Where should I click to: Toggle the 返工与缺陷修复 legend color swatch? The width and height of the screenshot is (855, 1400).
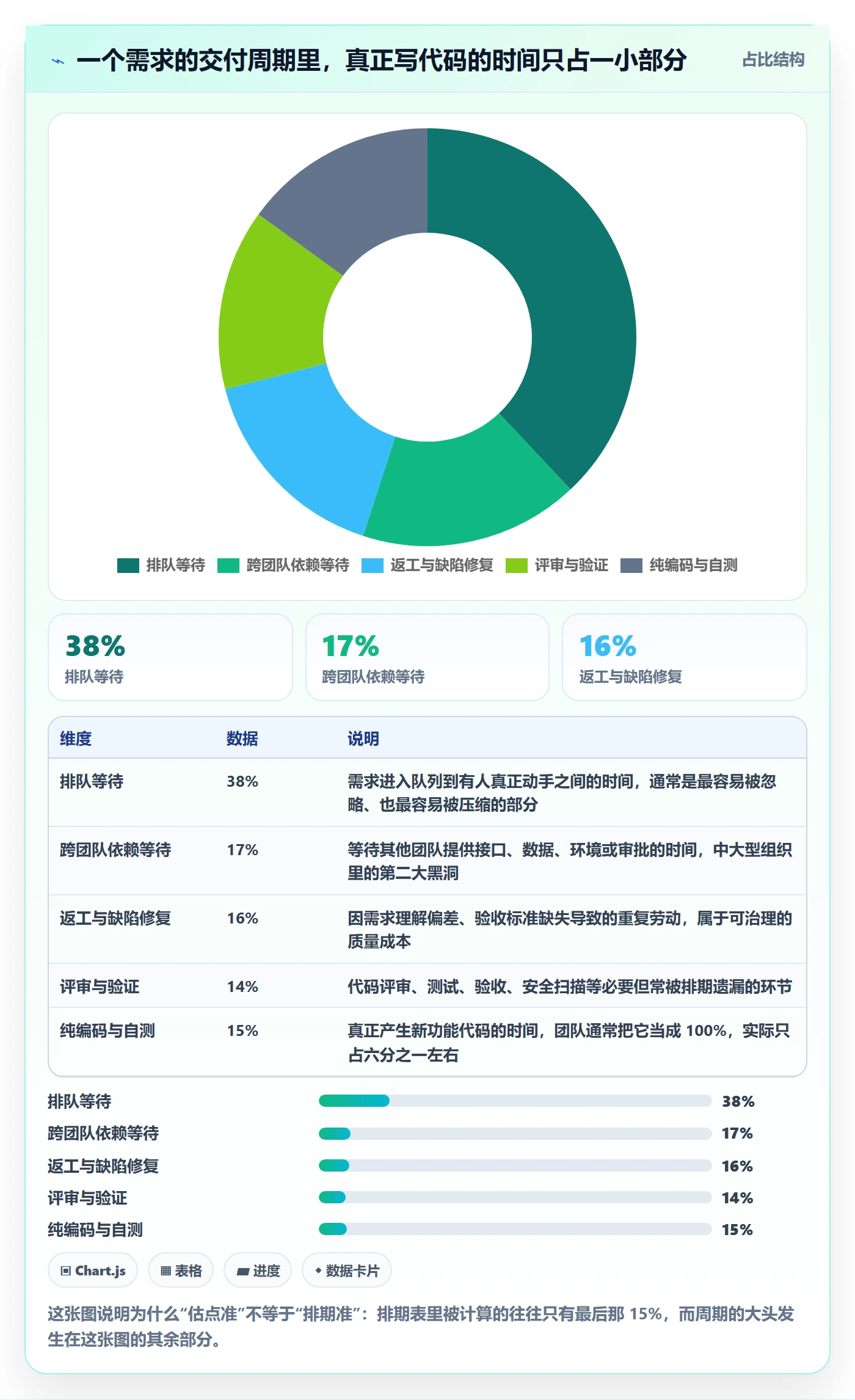[373, 566]
